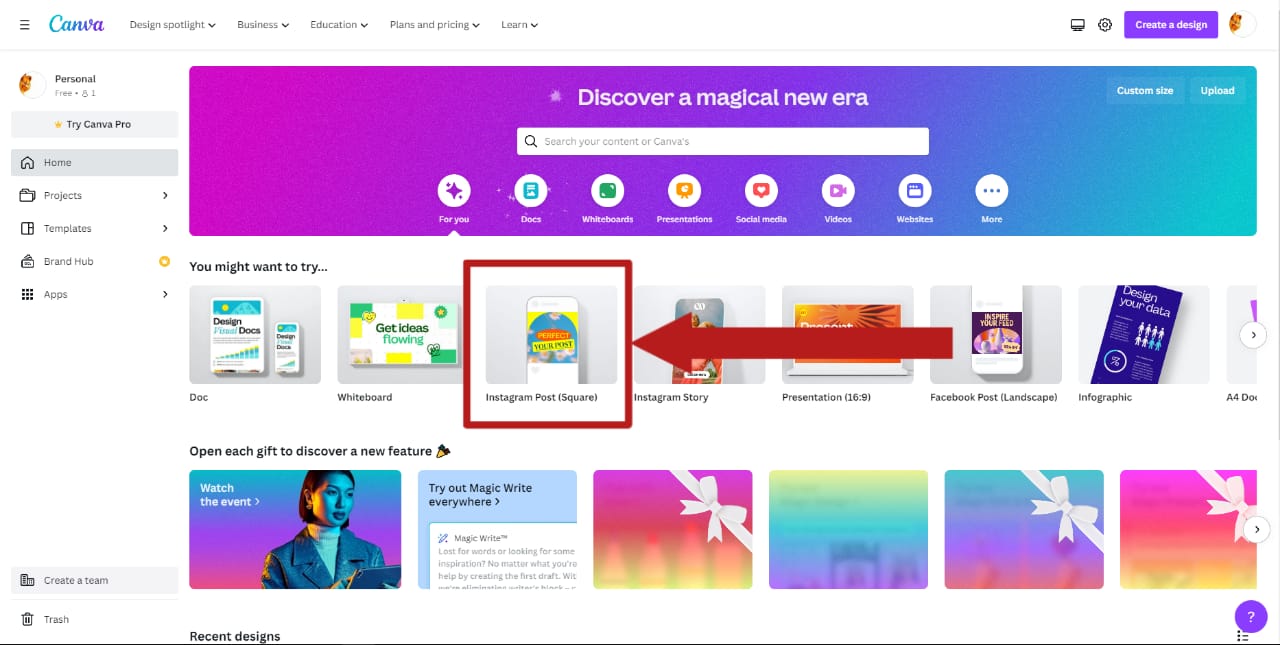Click the help question mark button
Viewport: 1280px width, 645px height.
click(1251, 615)
